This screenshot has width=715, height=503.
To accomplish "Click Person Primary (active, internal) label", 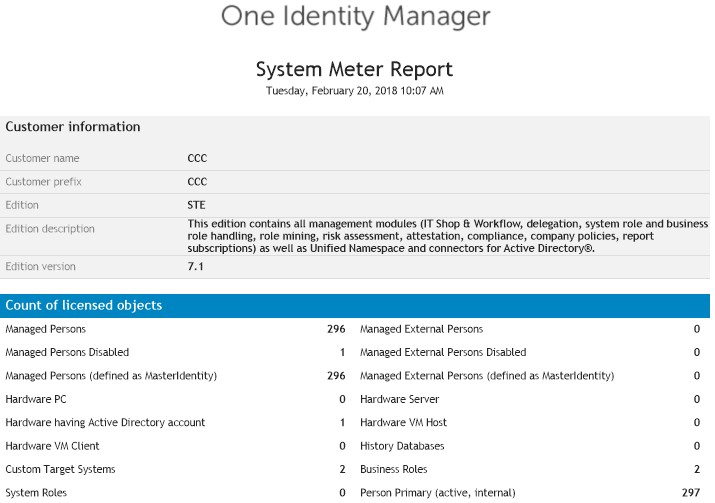I will pos(438,493).
